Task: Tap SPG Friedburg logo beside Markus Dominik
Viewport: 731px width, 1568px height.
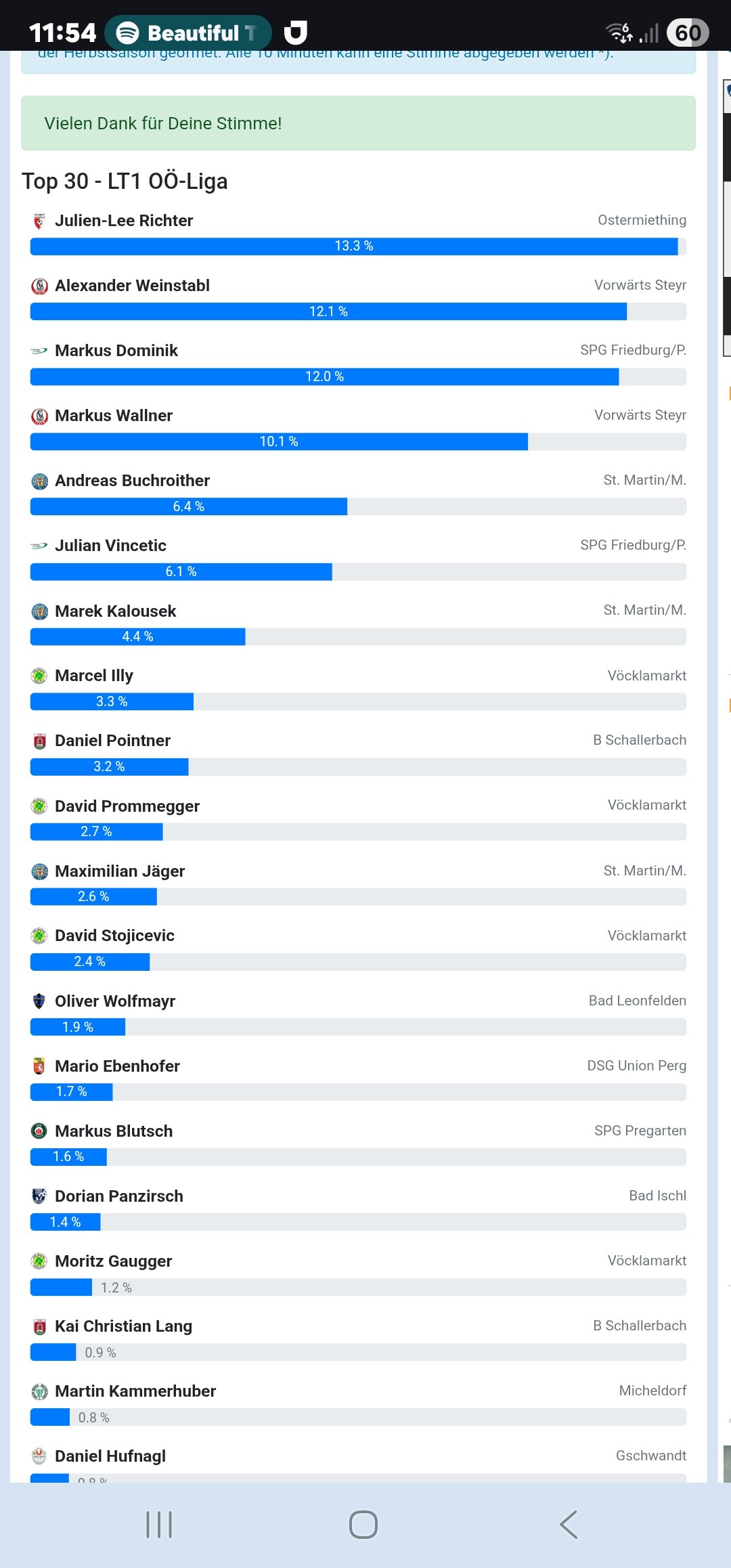Action: (x=39, y=351)
